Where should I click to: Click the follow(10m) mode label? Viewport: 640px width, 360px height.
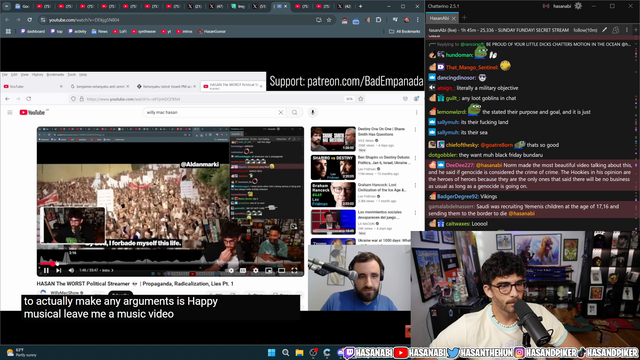585,30
